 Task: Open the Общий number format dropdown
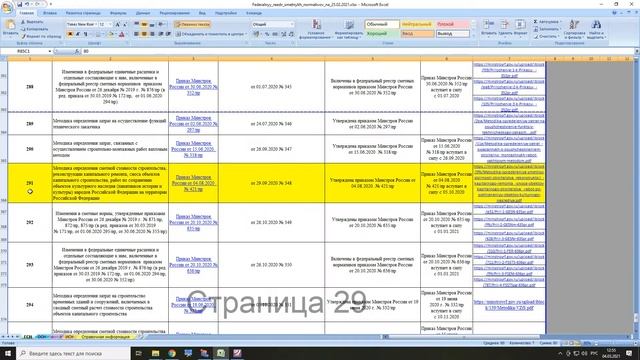pos(291,24)
